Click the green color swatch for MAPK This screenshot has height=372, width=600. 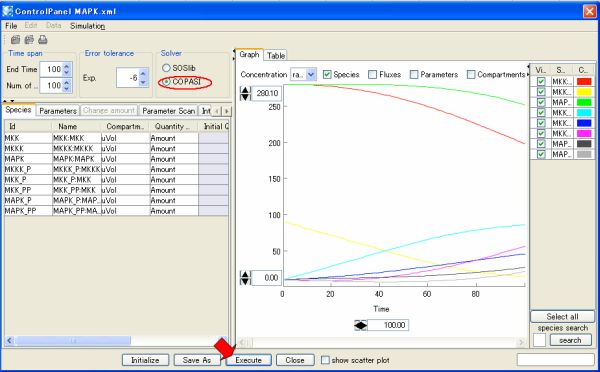tap(584, 102)
